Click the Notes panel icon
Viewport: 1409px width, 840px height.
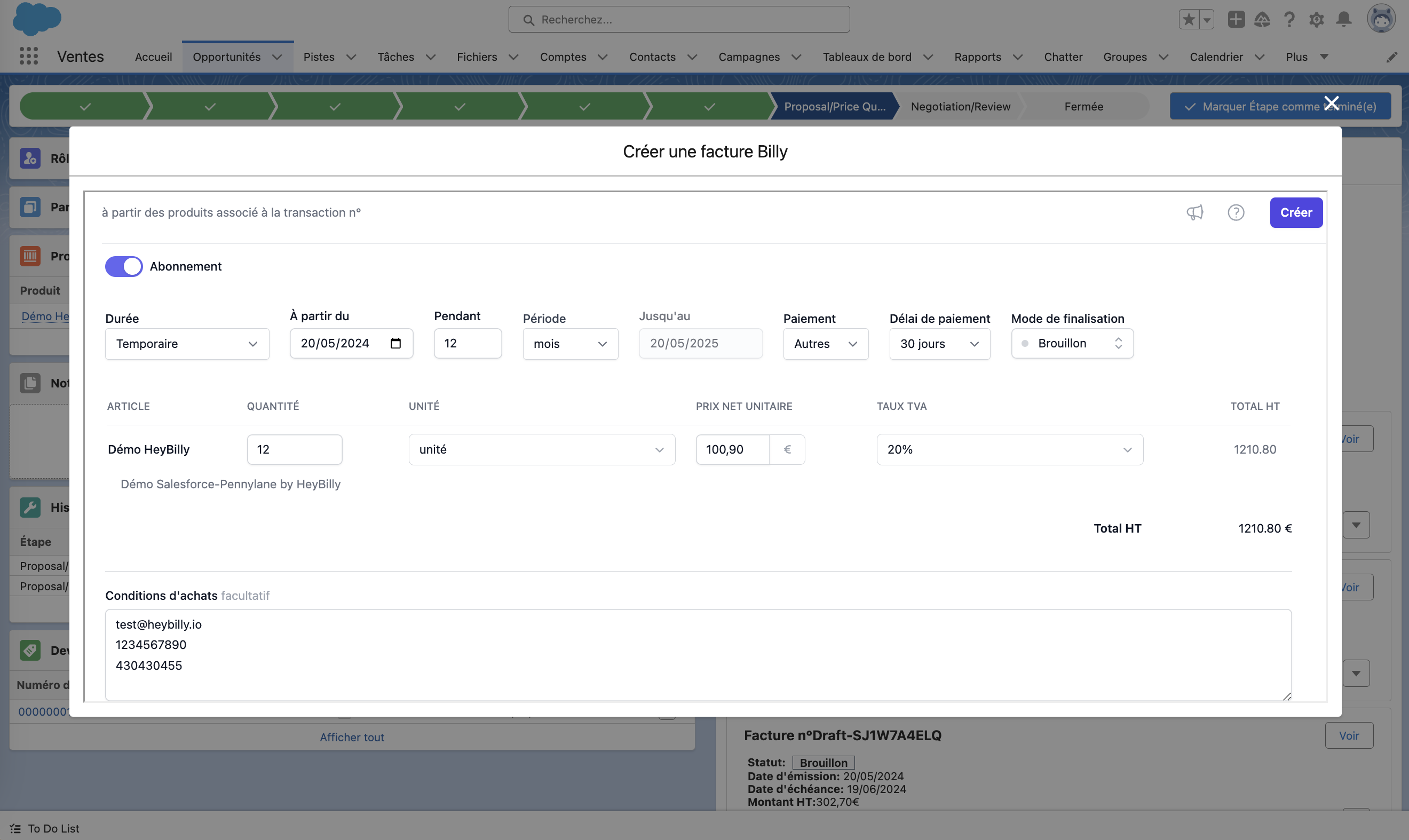(30, 383)
